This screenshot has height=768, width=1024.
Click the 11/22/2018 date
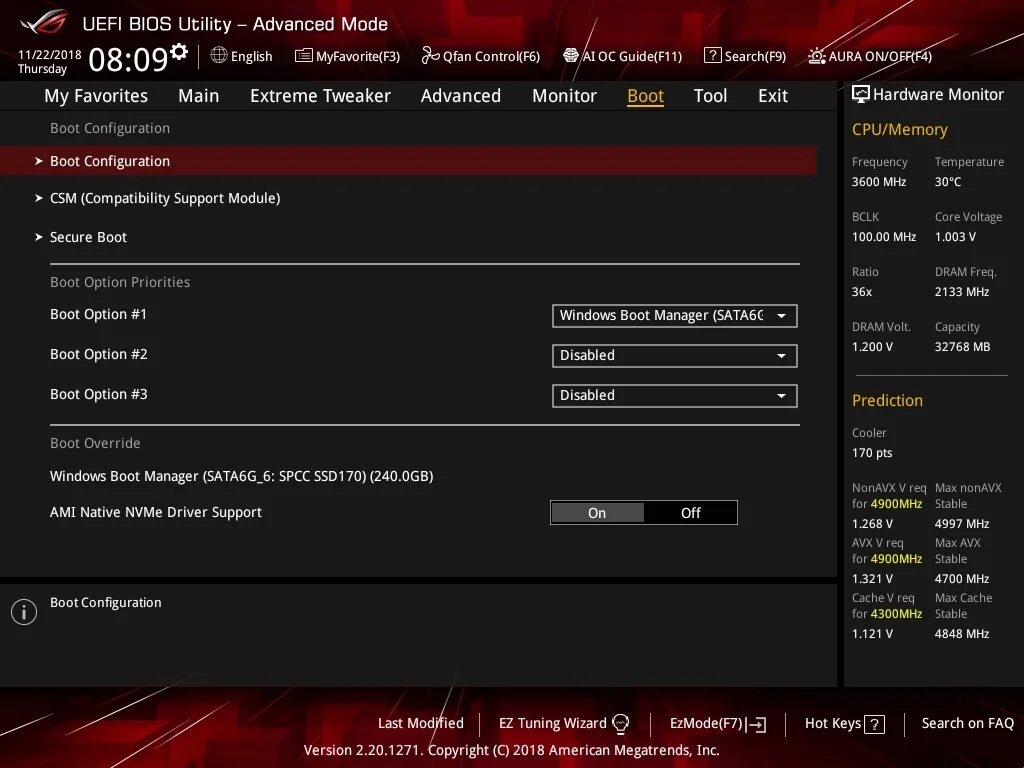coord(50,54)
